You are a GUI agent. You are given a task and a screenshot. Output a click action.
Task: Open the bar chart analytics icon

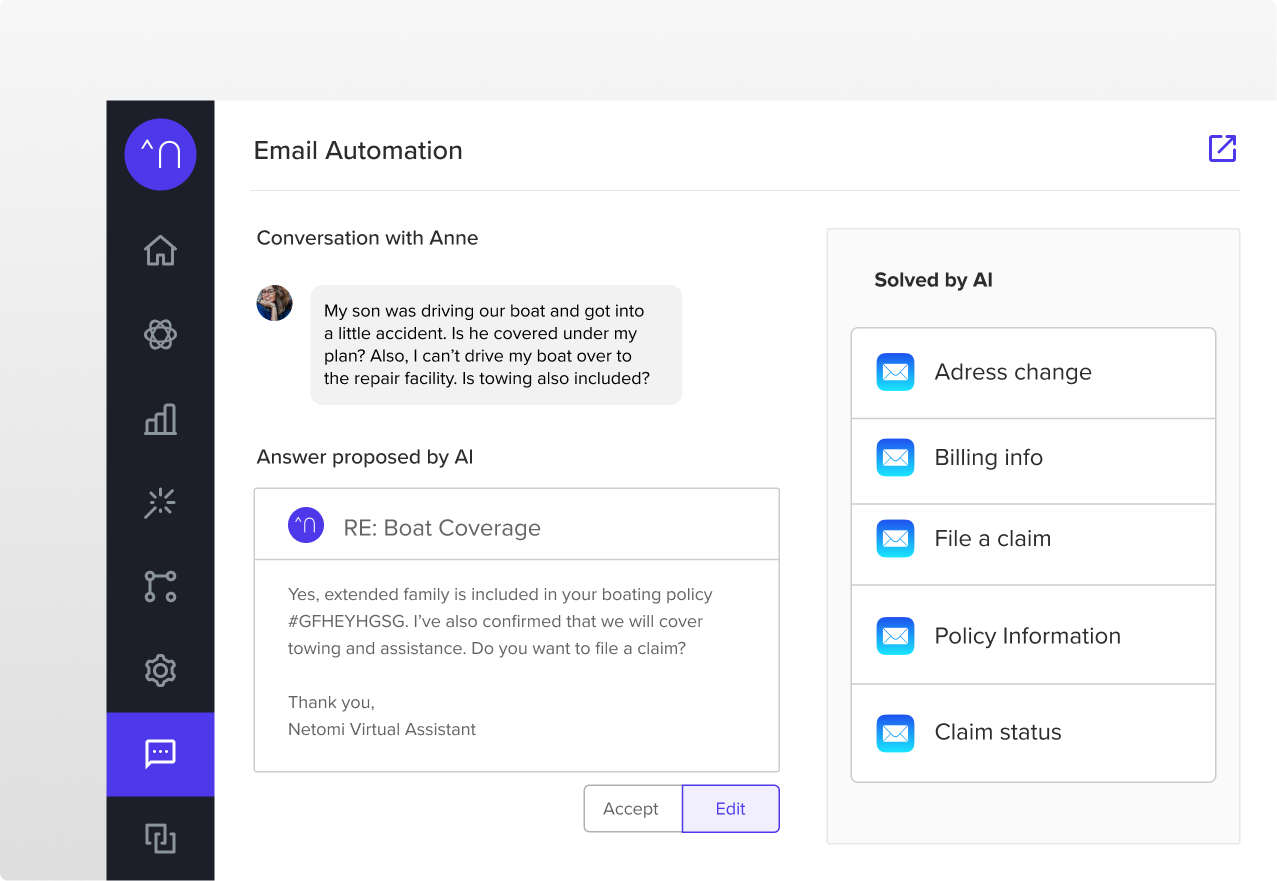pos(160,419)
